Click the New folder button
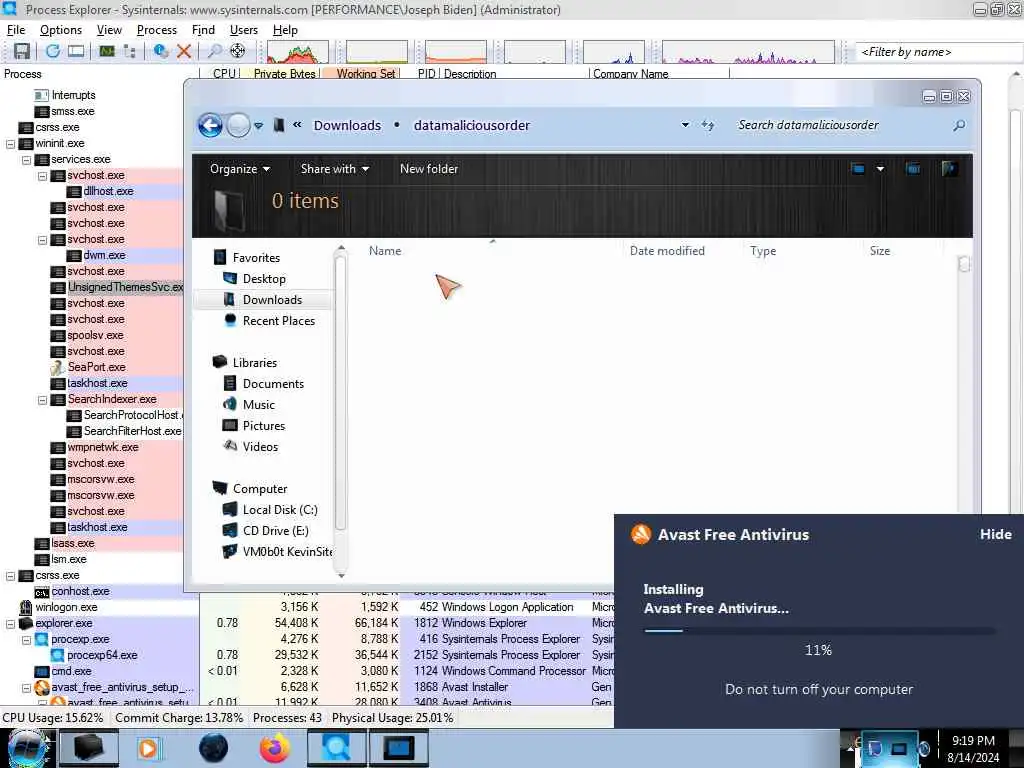The height and width of the screenshot is (768, 1024). pos(428,168)
